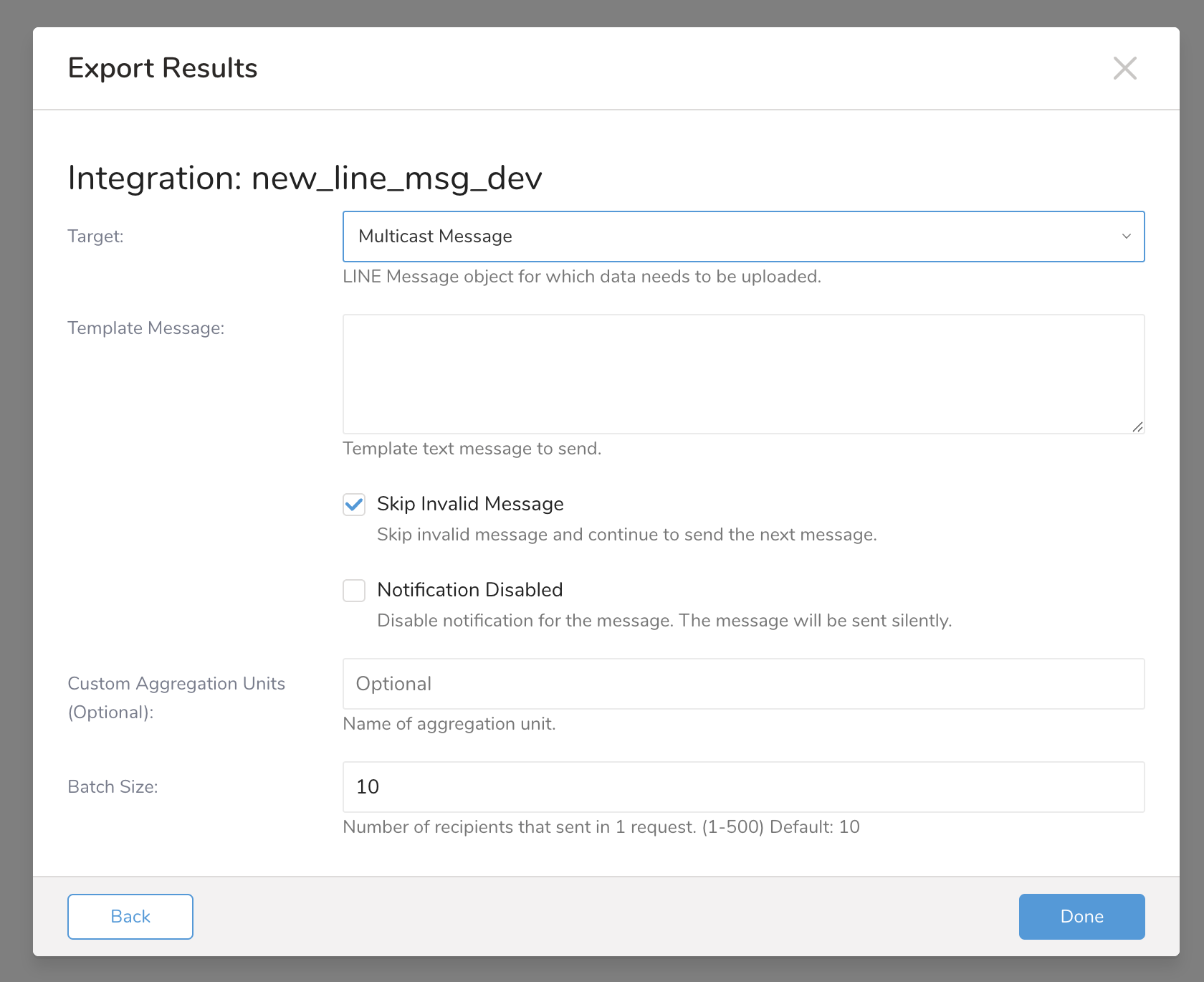
Task: Click the Template Message field label
Action: point(145,328)
